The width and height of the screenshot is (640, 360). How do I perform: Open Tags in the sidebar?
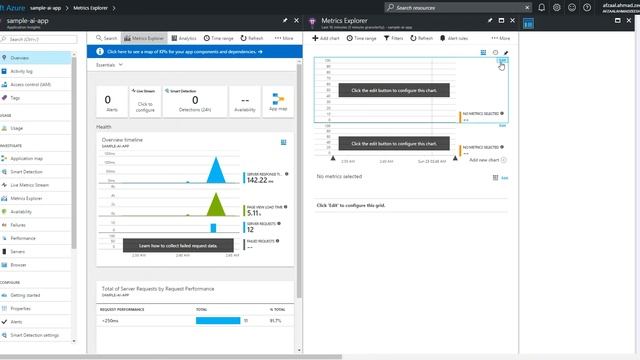pyautogui.click(x=36, y=98)
